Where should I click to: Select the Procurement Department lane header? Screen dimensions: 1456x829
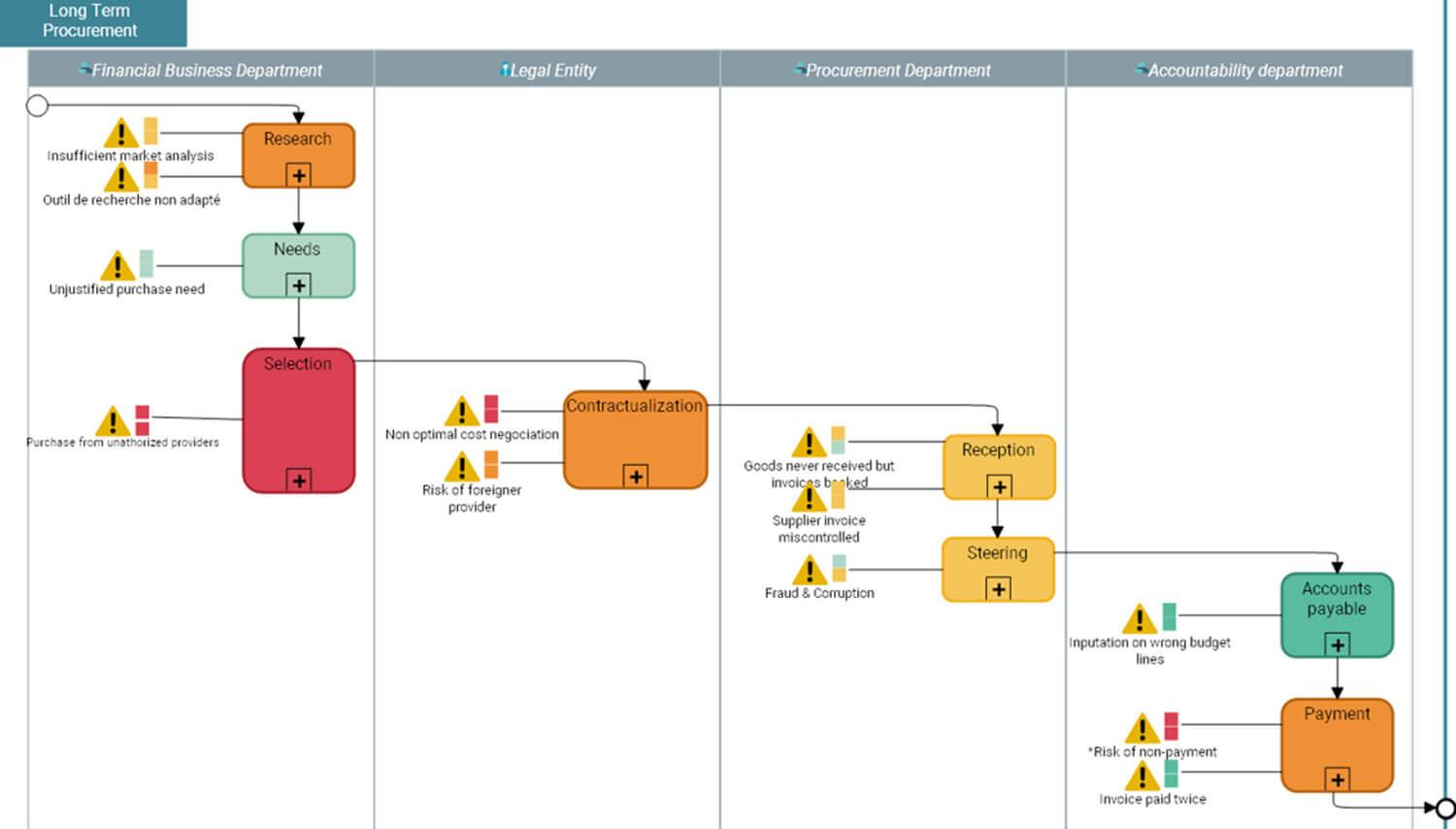coord(893,70)
